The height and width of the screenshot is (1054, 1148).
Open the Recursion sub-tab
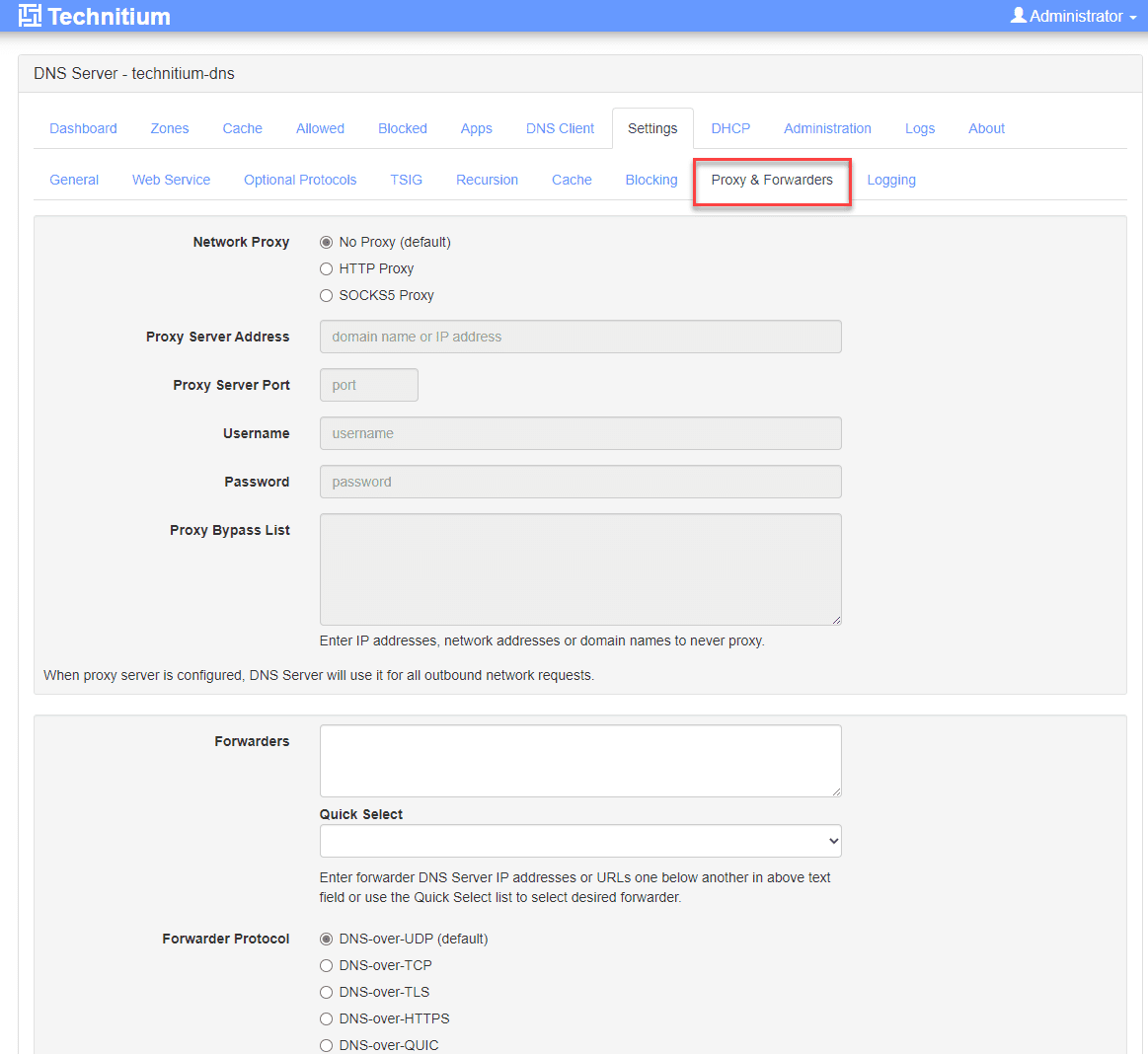pyautogui.click(x=487, y=180)
